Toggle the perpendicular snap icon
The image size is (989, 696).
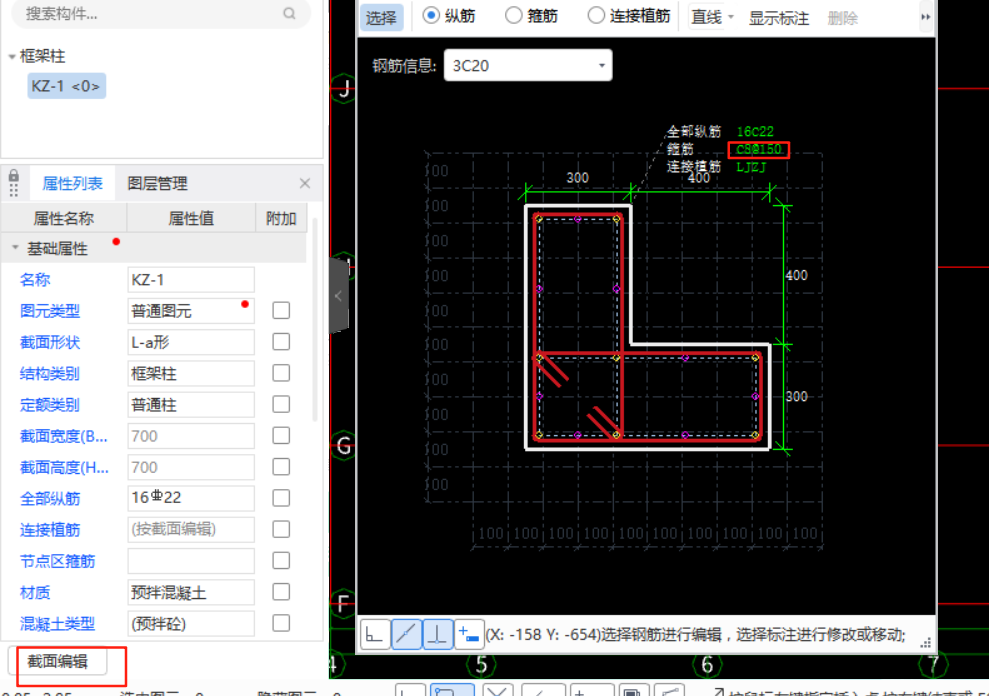point(437,634)
